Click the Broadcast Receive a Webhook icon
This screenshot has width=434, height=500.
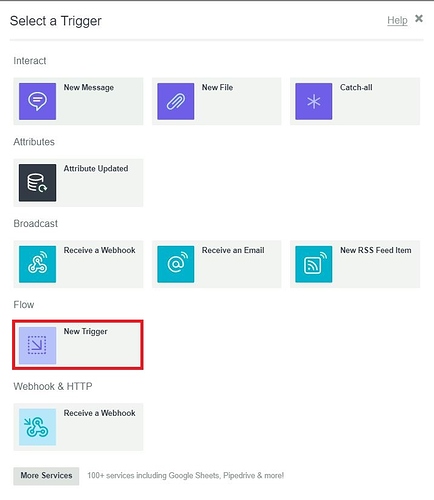coord(37,264)
